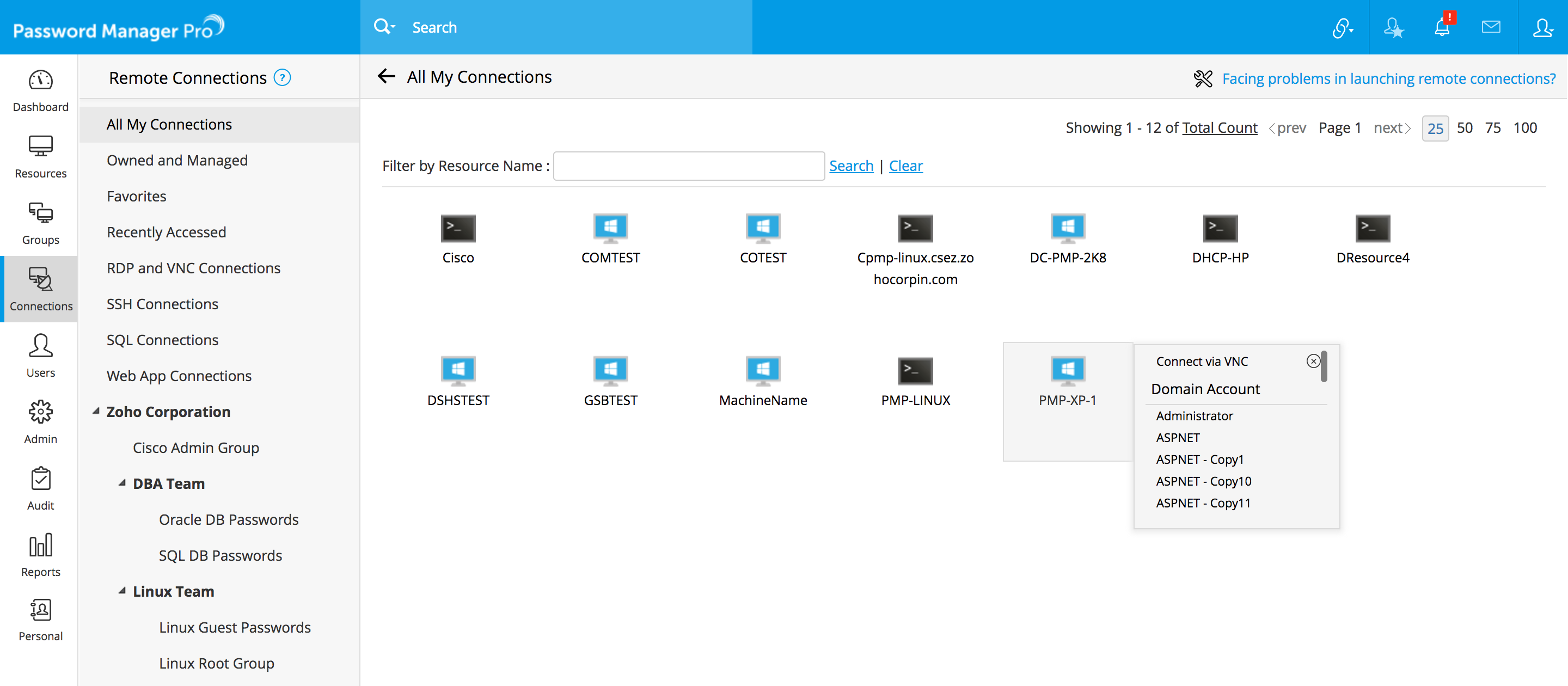Choose Administrator from Domain Account list

coord(1193,416)
